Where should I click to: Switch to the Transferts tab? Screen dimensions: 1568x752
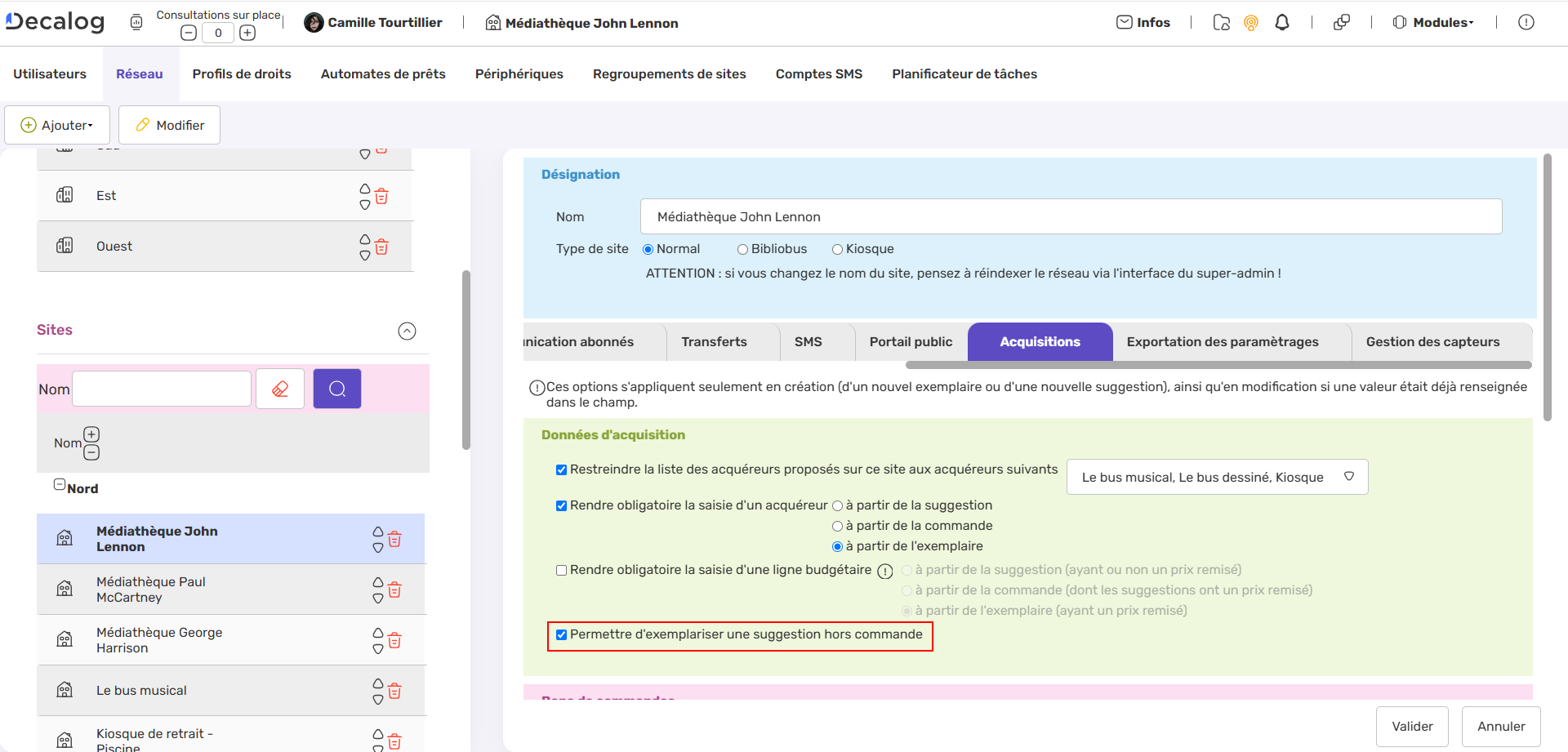pyautogui.click(x=714, y=341)
